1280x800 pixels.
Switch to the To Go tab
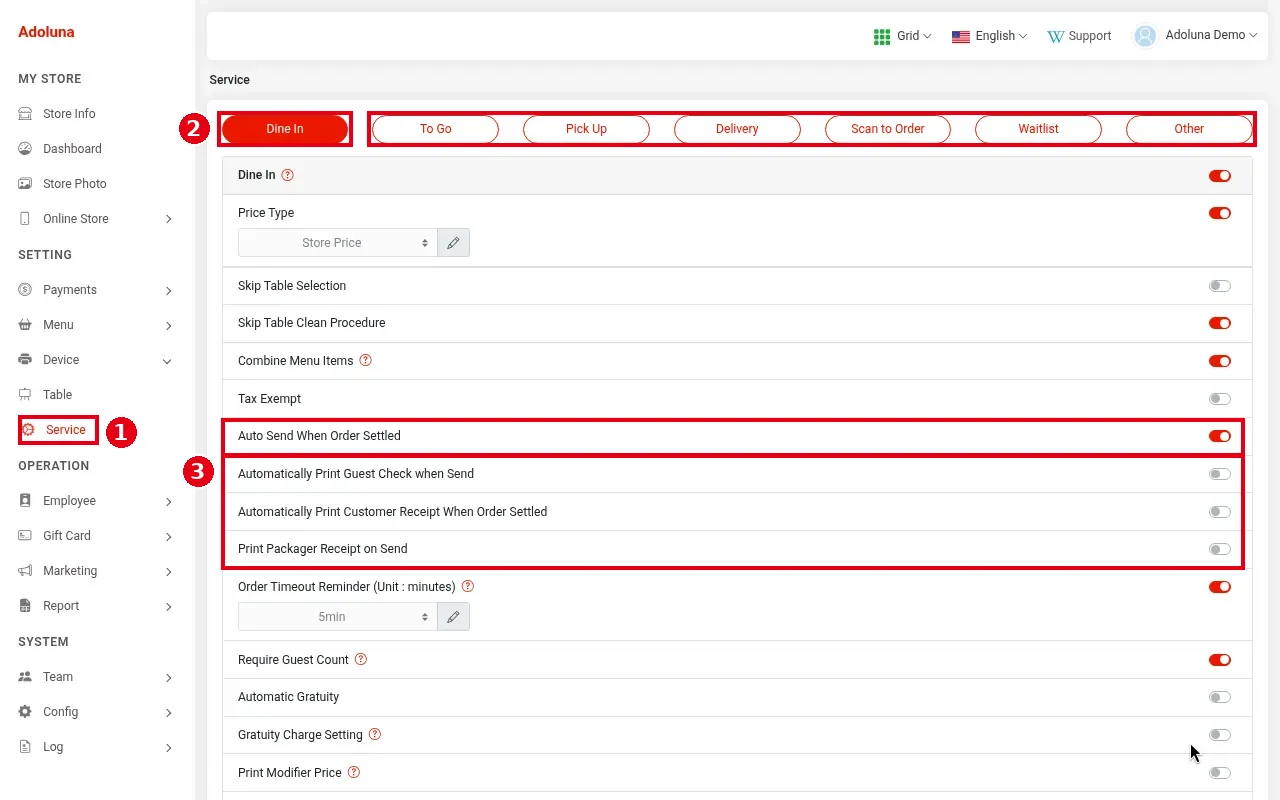point(436,129)
